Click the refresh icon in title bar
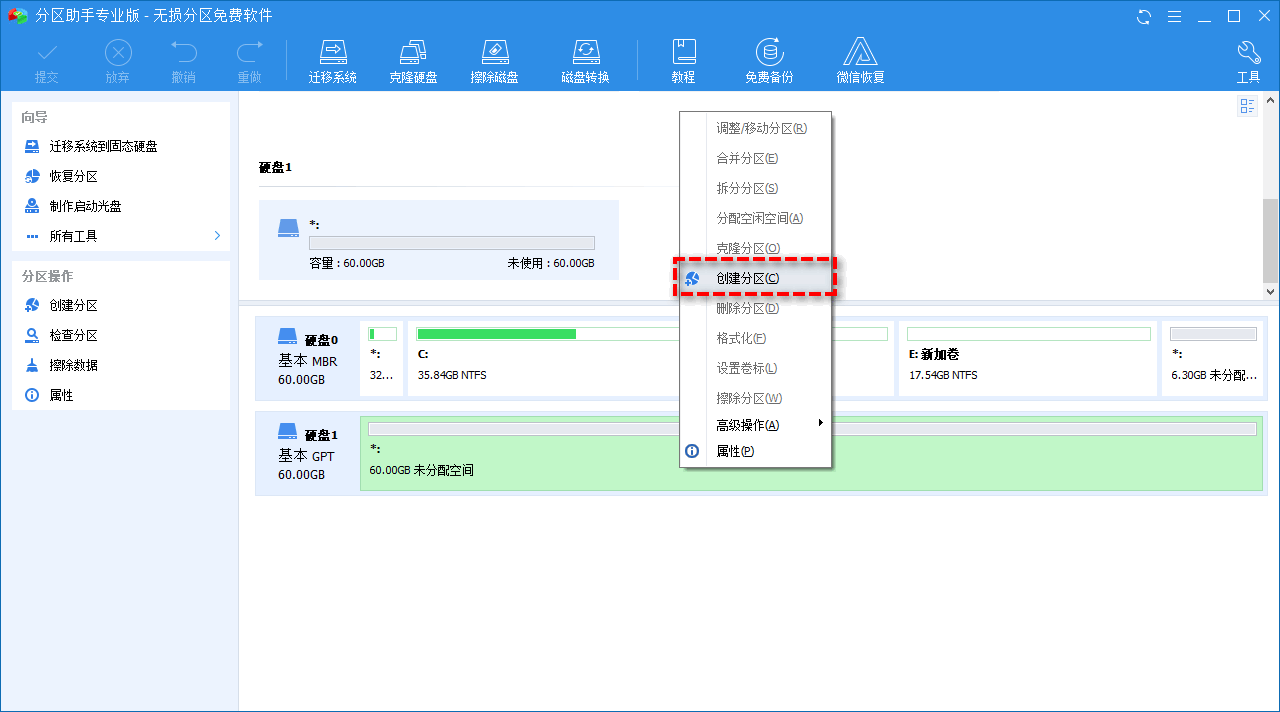The image size is (1280, 712). click(1144, 16)
